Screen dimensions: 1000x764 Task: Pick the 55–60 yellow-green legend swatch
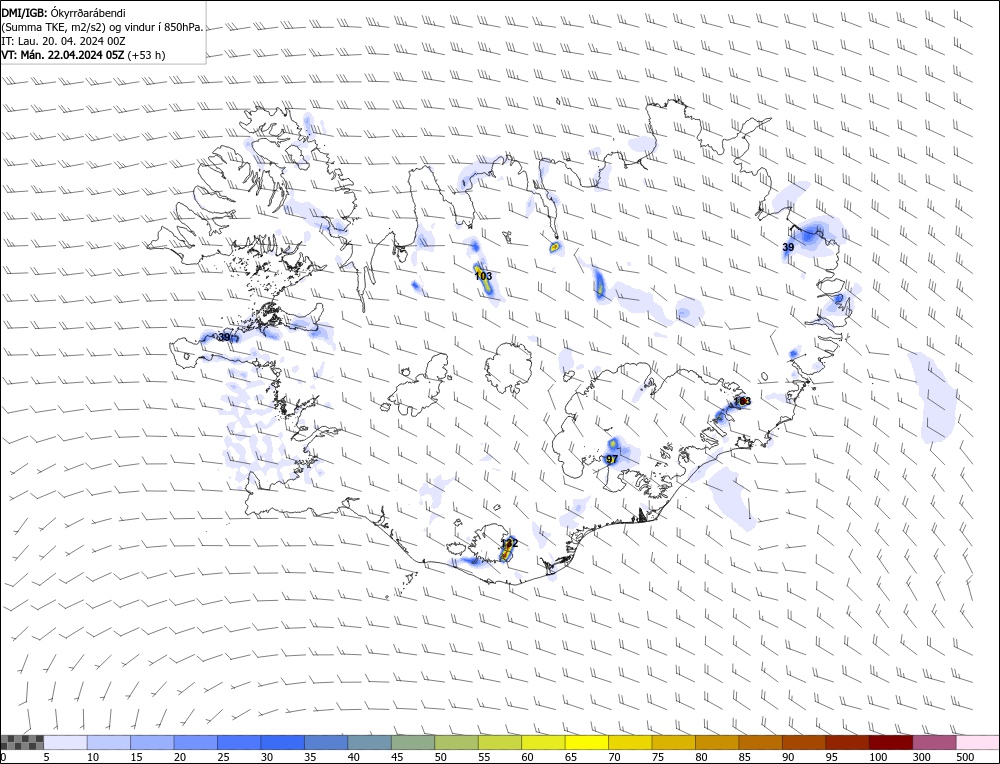[499, 742]
